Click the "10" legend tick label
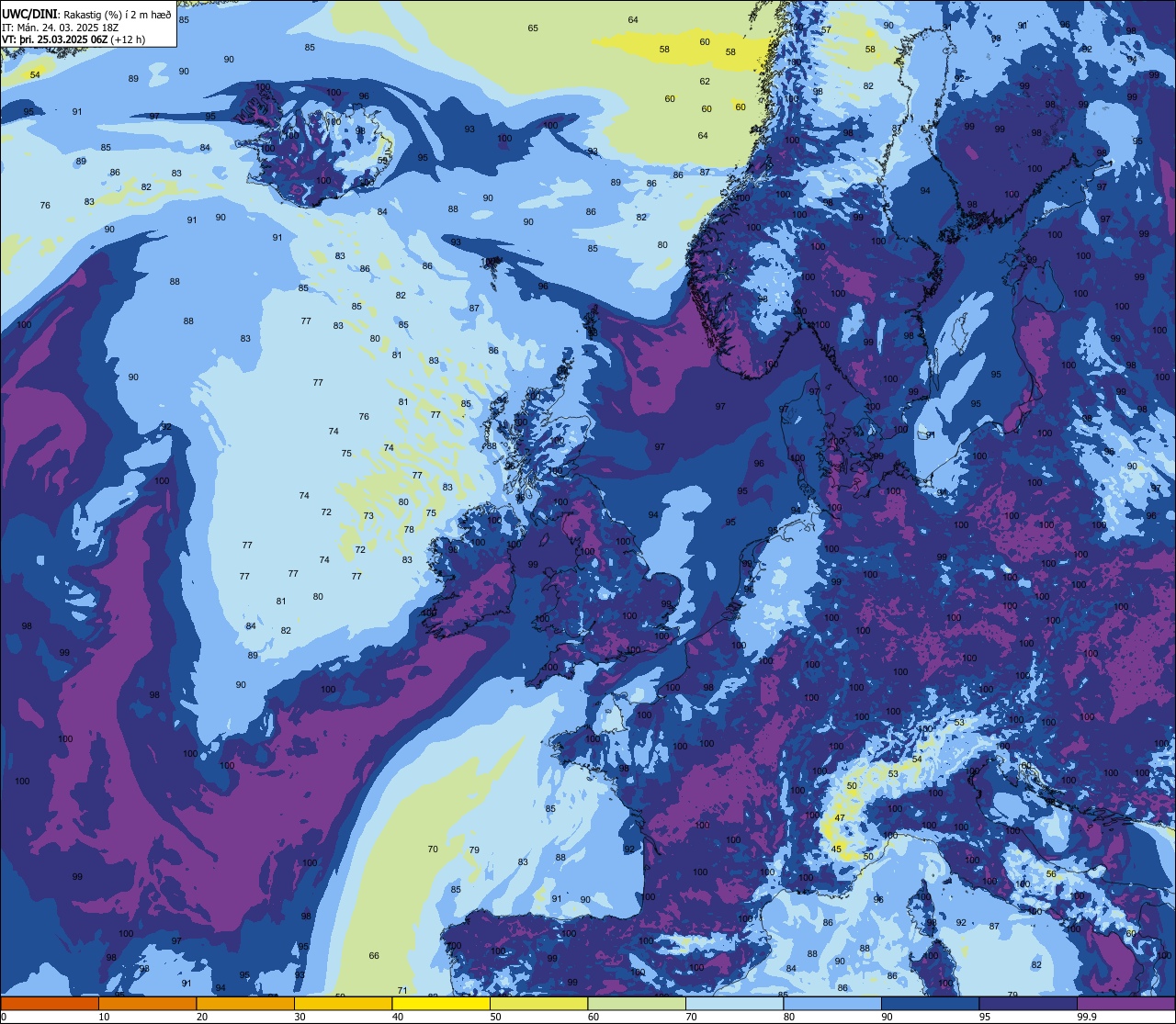Image resolution: width=1176 pixels, height=1024 pixels. pos(104,1017)
